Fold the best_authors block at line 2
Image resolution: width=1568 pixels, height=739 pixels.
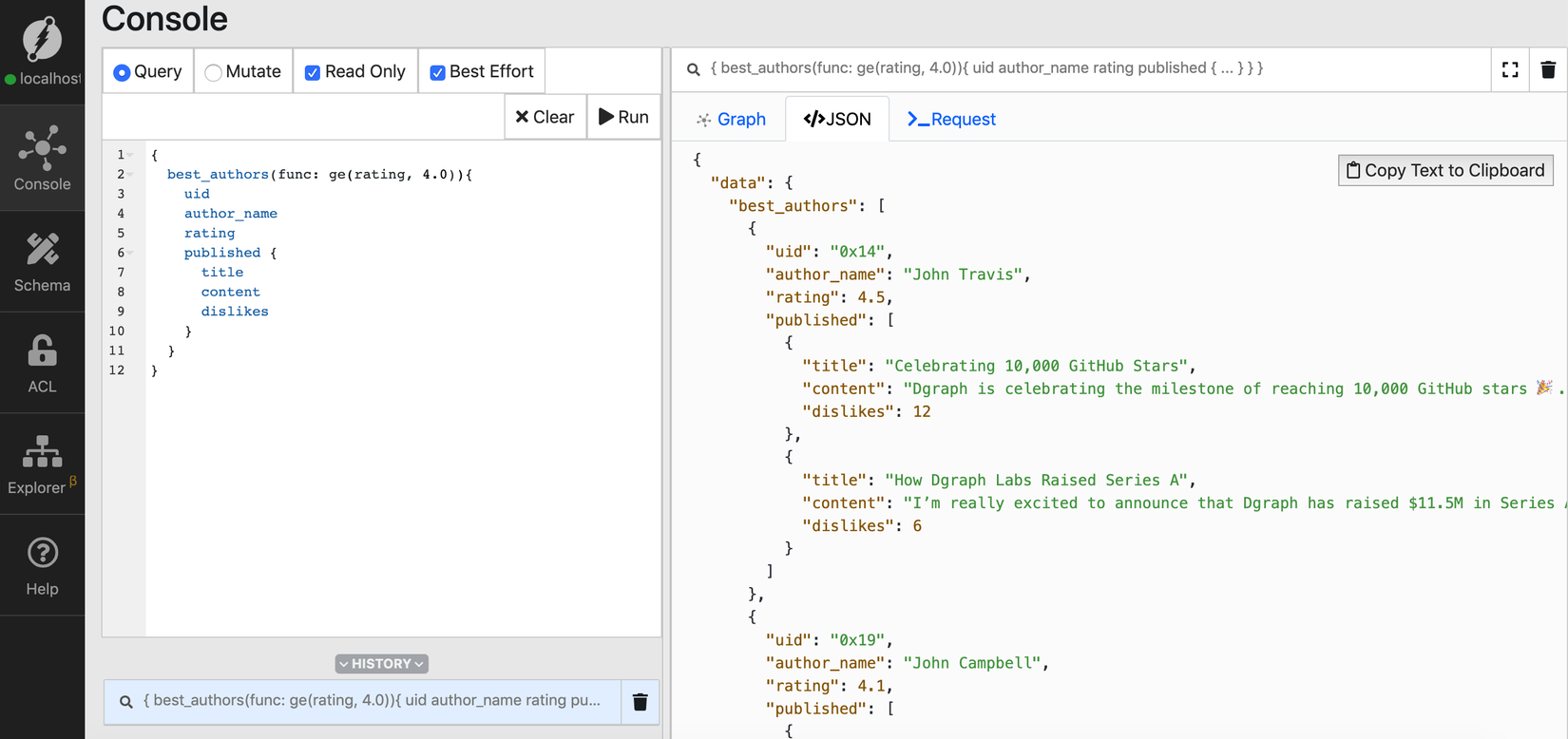pyautogui.click(x=131, y=175)
